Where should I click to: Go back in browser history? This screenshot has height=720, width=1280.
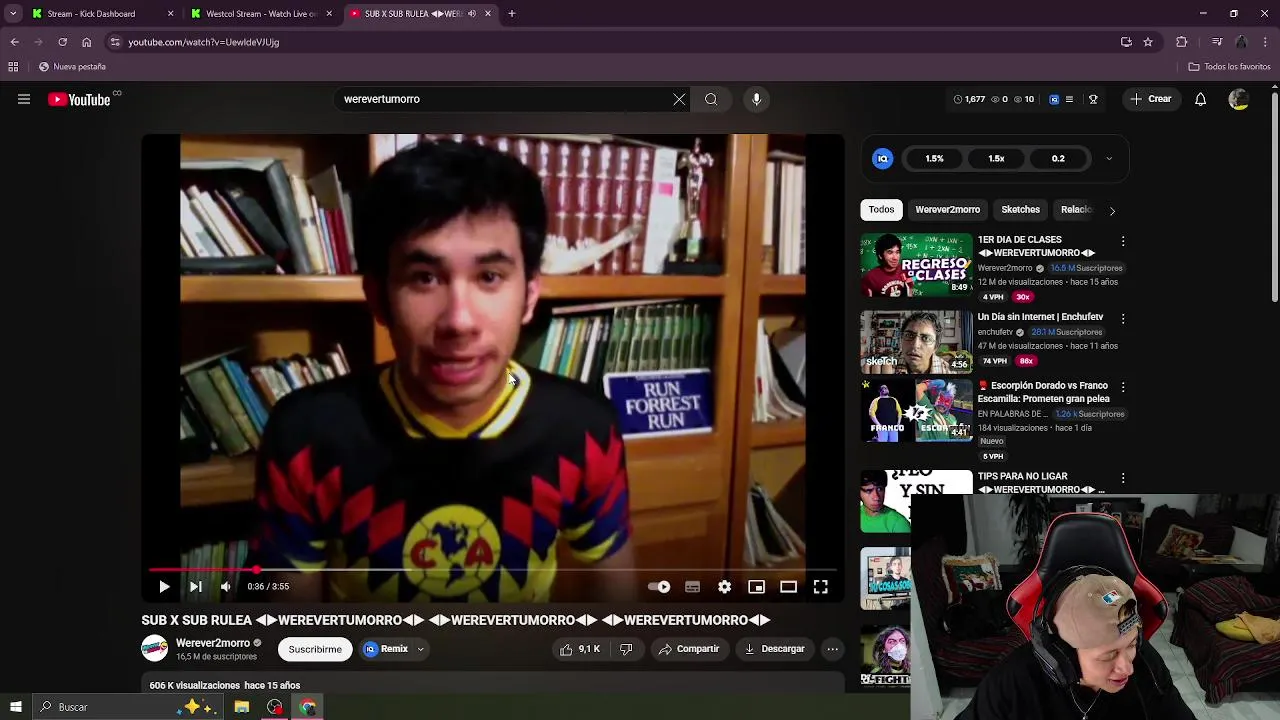coord(14,42)
